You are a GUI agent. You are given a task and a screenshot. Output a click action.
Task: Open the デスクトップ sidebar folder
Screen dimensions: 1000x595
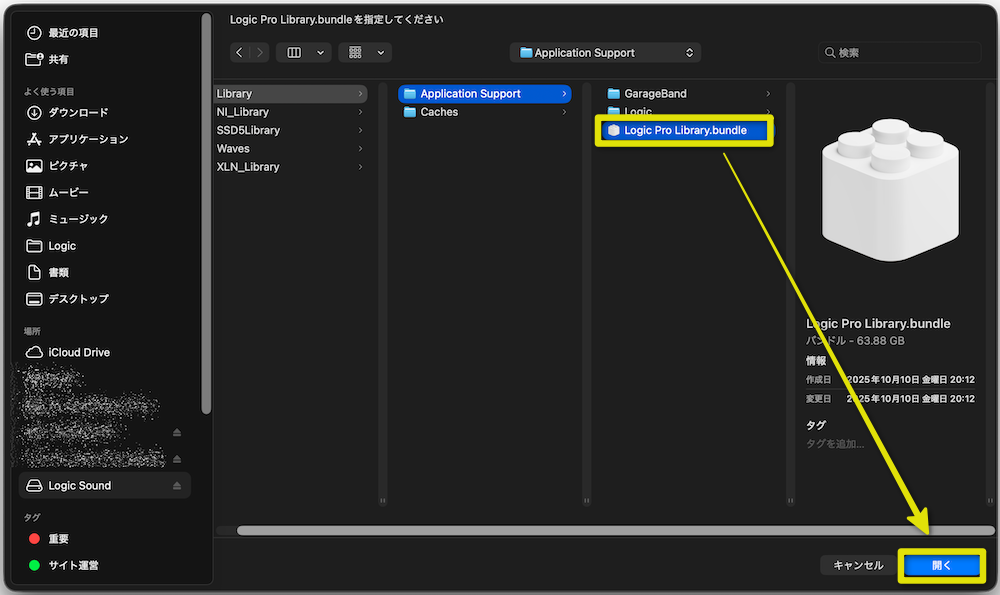click(80, 298)
